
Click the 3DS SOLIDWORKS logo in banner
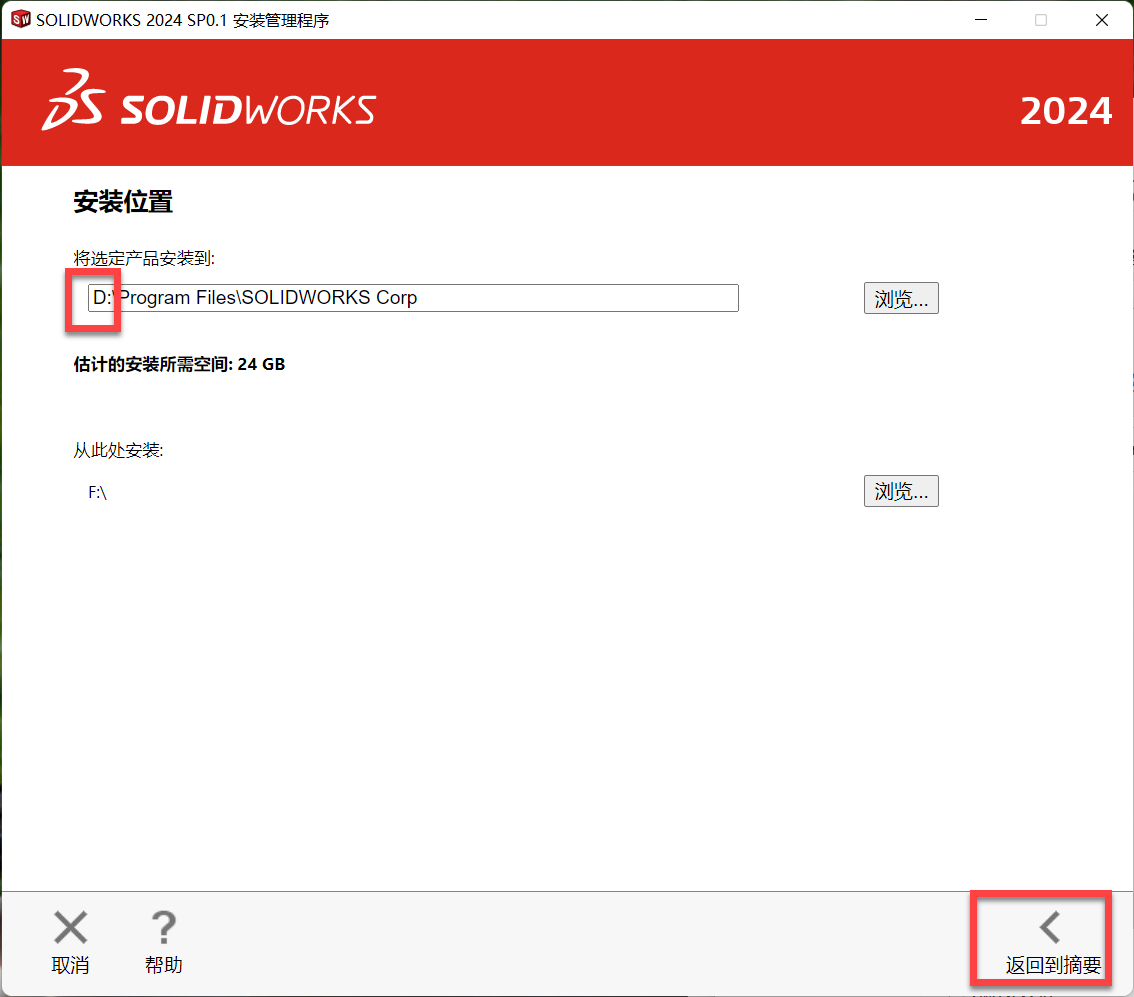point(208,101)
